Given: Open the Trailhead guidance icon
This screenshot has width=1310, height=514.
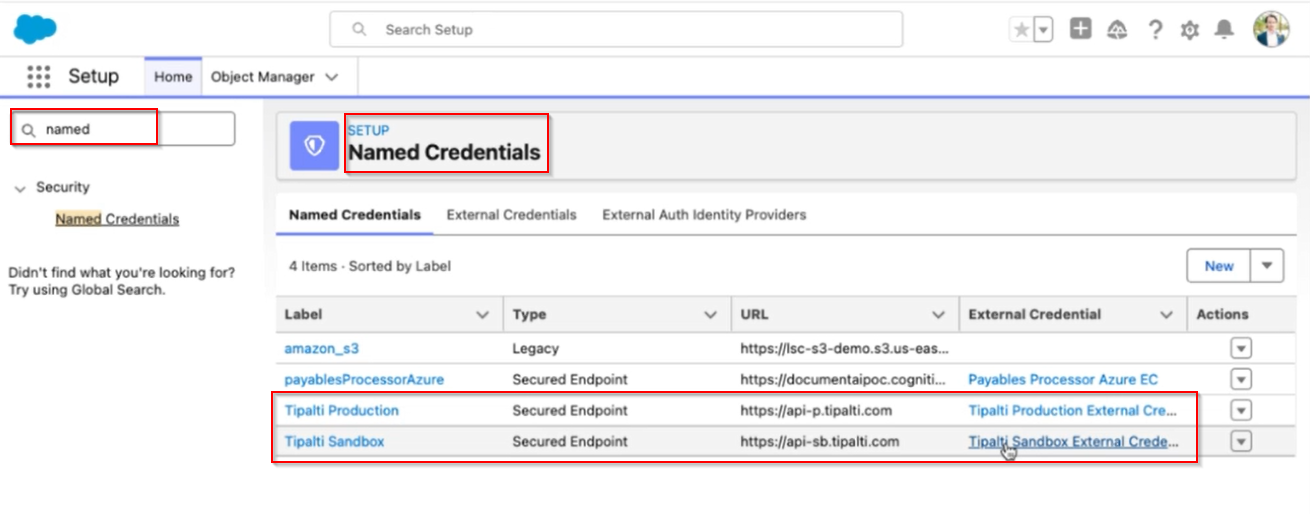Looking at the screenshot, I should coord(1117,30).
